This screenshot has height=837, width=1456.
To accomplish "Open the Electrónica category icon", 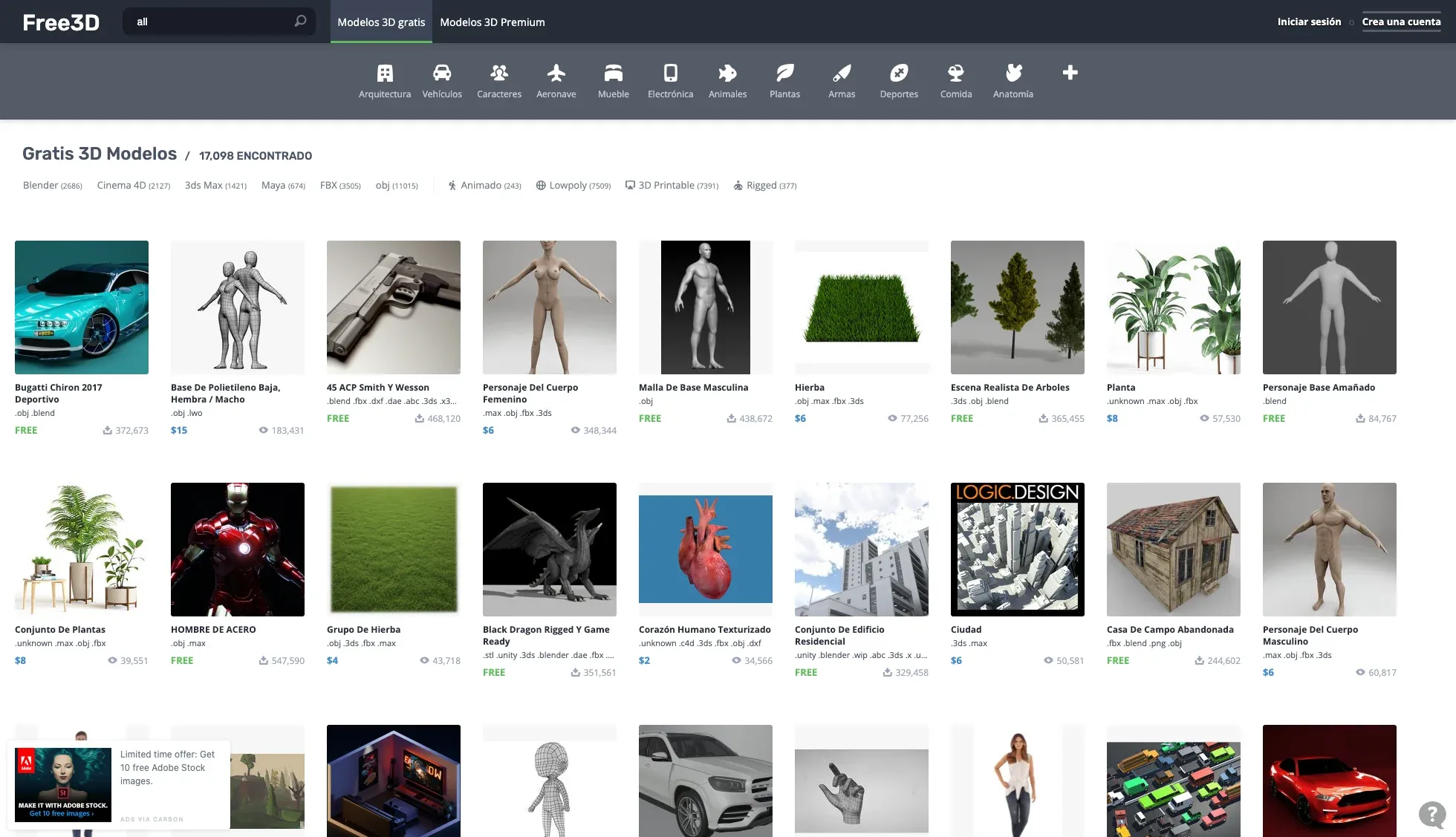I will click(x=670, y=73).
